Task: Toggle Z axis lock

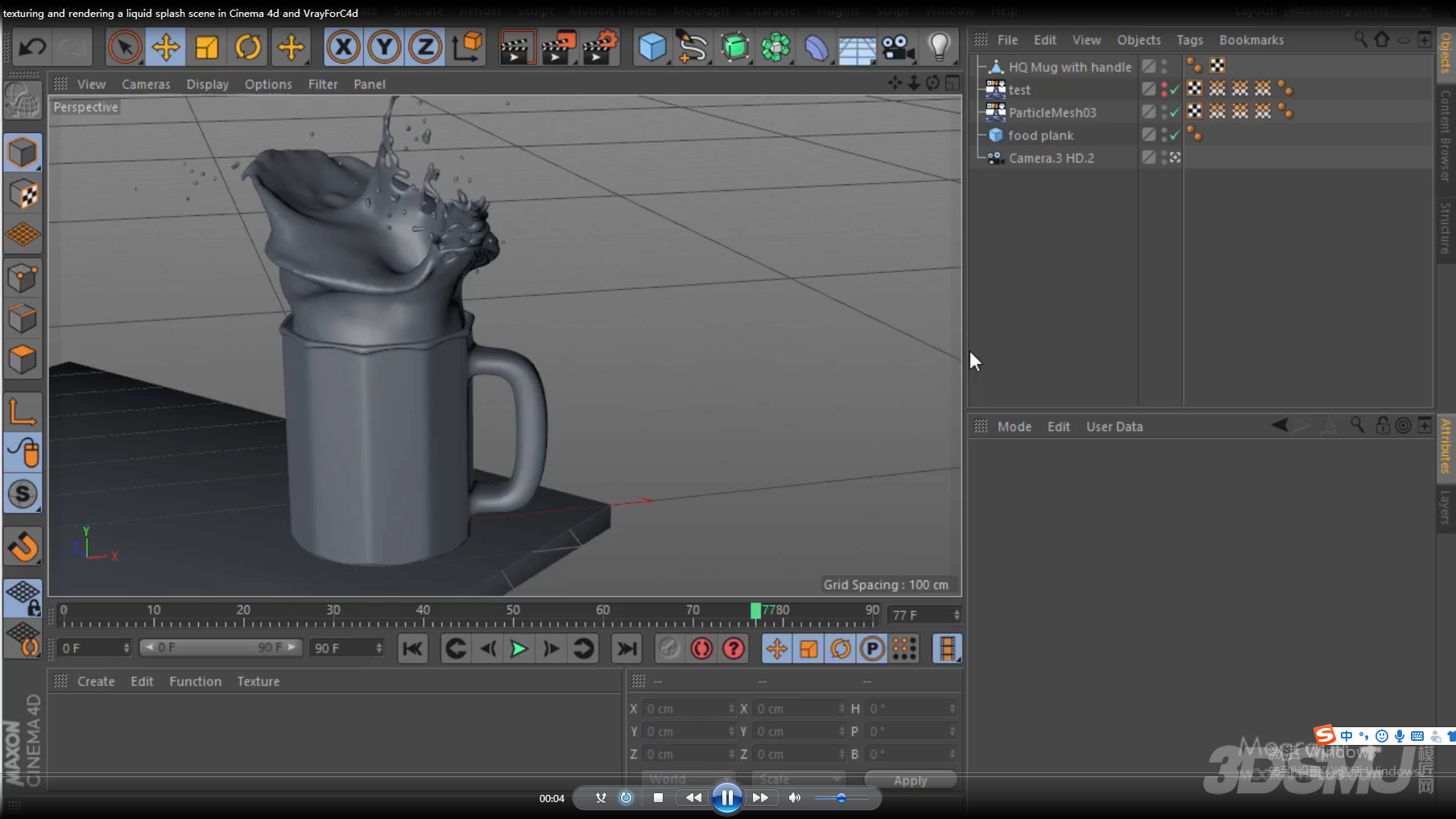Action: 425,48
